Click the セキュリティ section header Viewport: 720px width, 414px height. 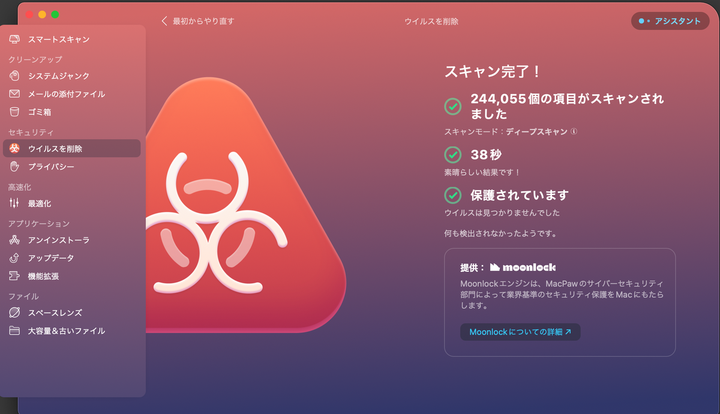31,132
